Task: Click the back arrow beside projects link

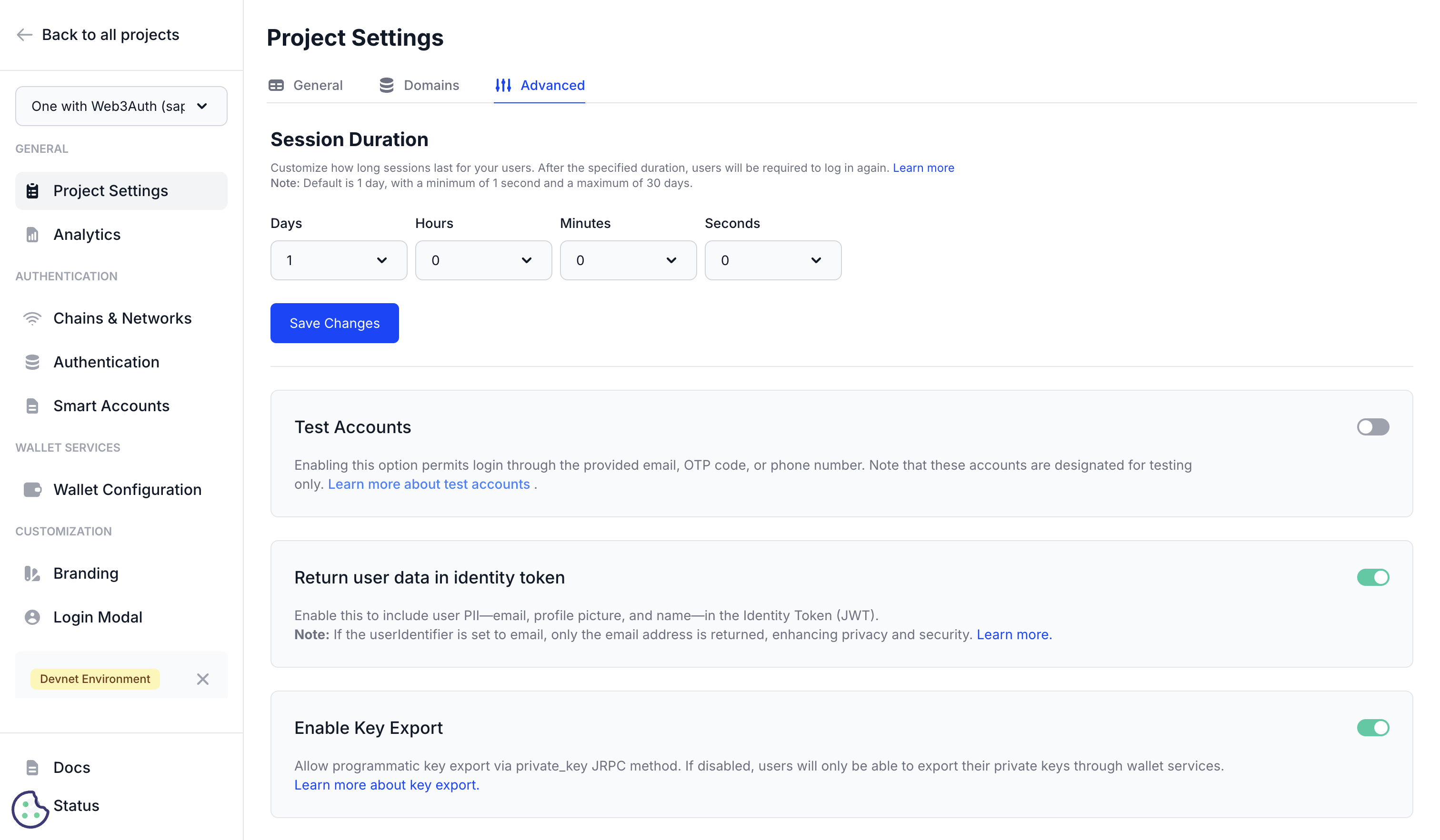Action: (24, 34)
